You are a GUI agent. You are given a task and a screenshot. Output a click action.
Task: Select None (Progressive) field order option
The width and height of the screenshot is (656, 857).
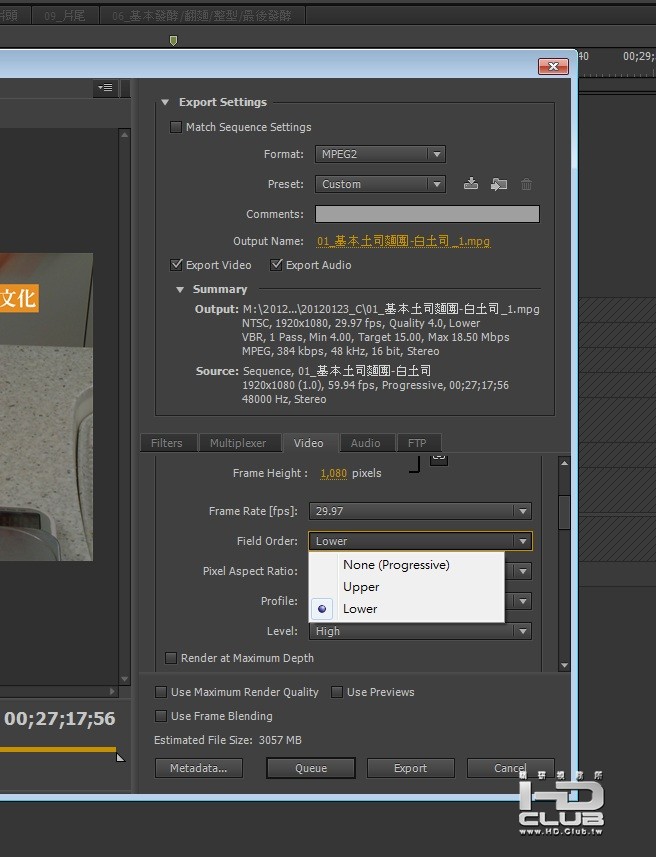tap(396, 565)
